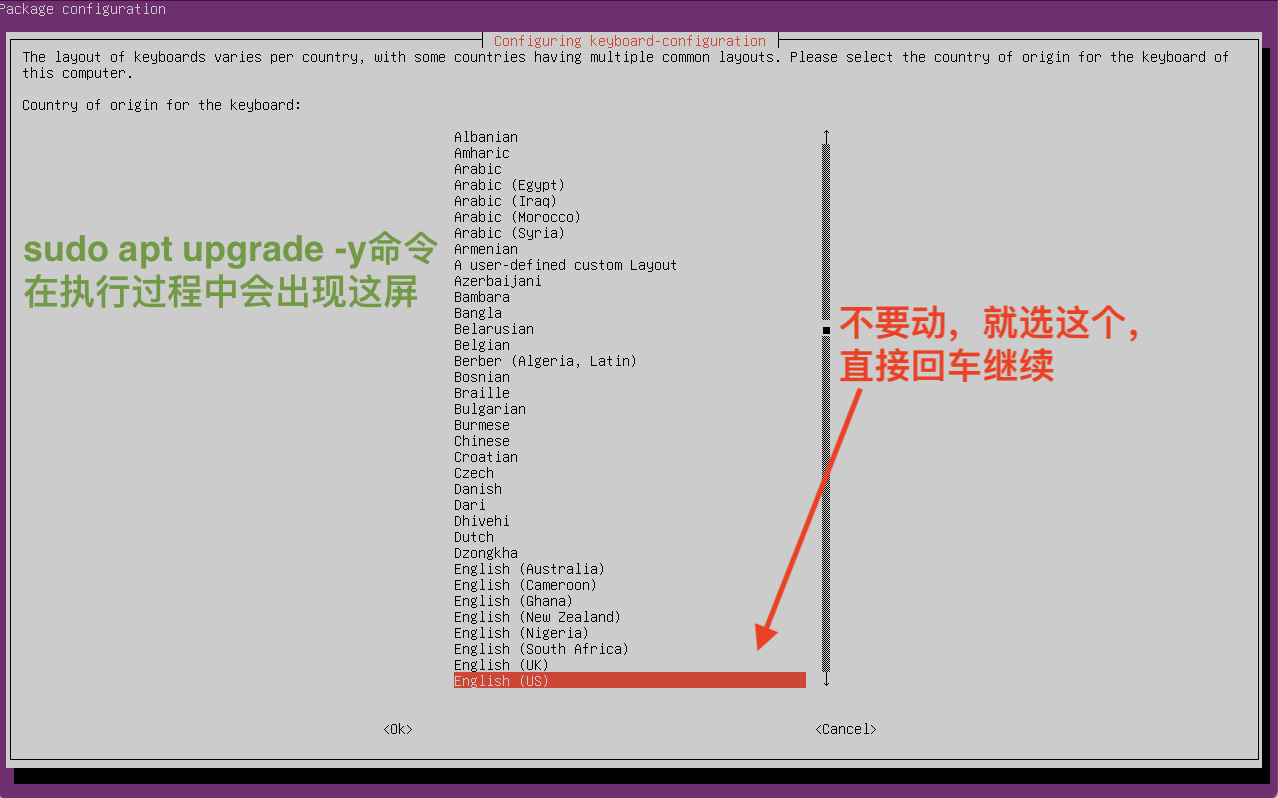Image resolution: width=1278 pixels, height=798 pixels.
Task: Choose Dhivehi keyboard layout
Action: coord(482,521)
